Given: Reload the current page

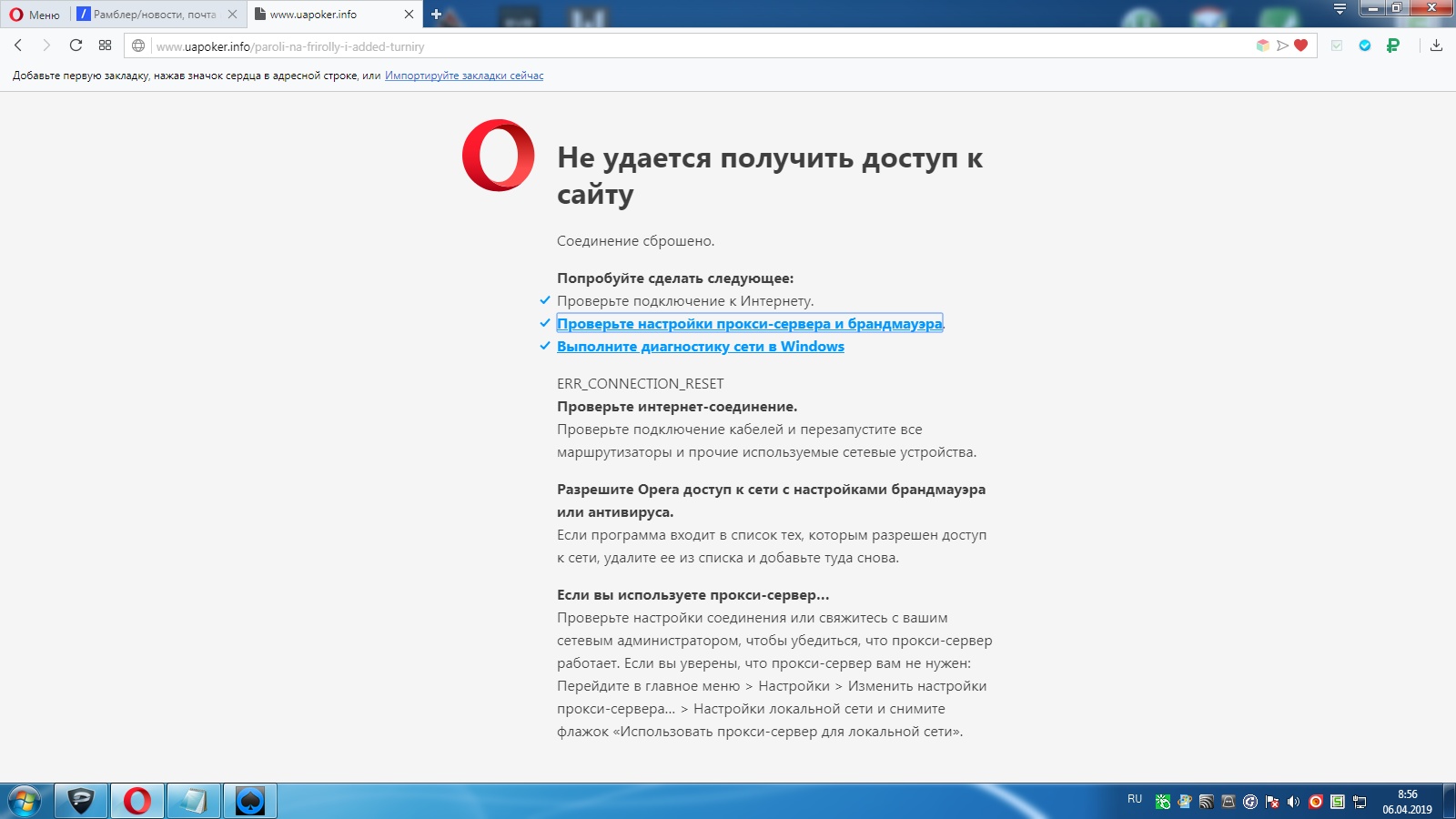Looking at the screenshot, I should (76, 45).
